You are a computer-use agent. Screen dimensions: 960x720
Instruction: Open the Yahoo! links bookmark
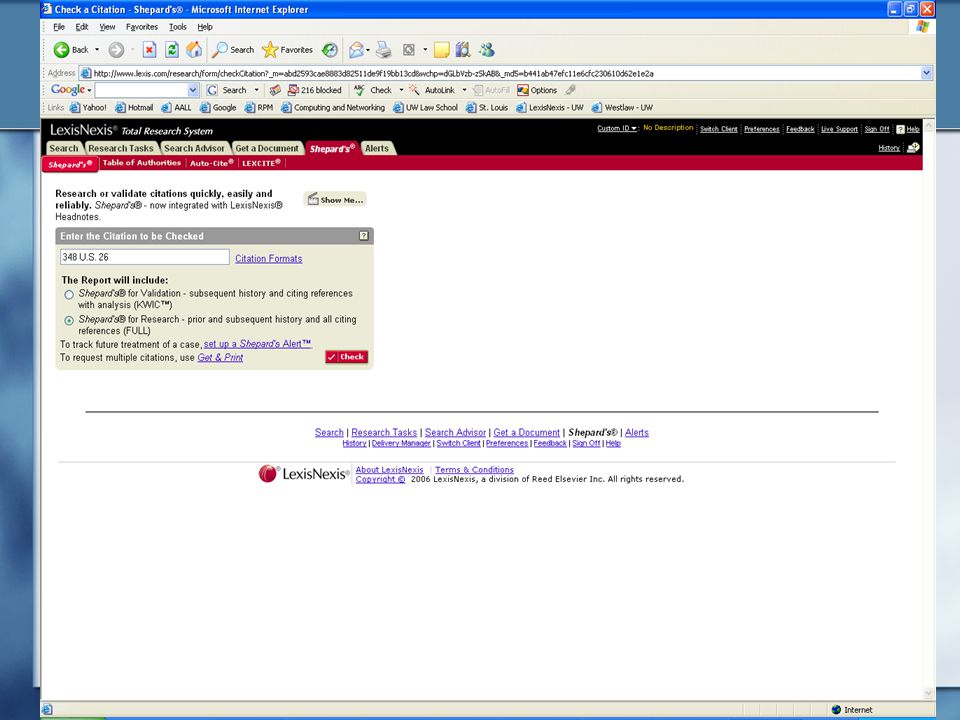(88, 108)
